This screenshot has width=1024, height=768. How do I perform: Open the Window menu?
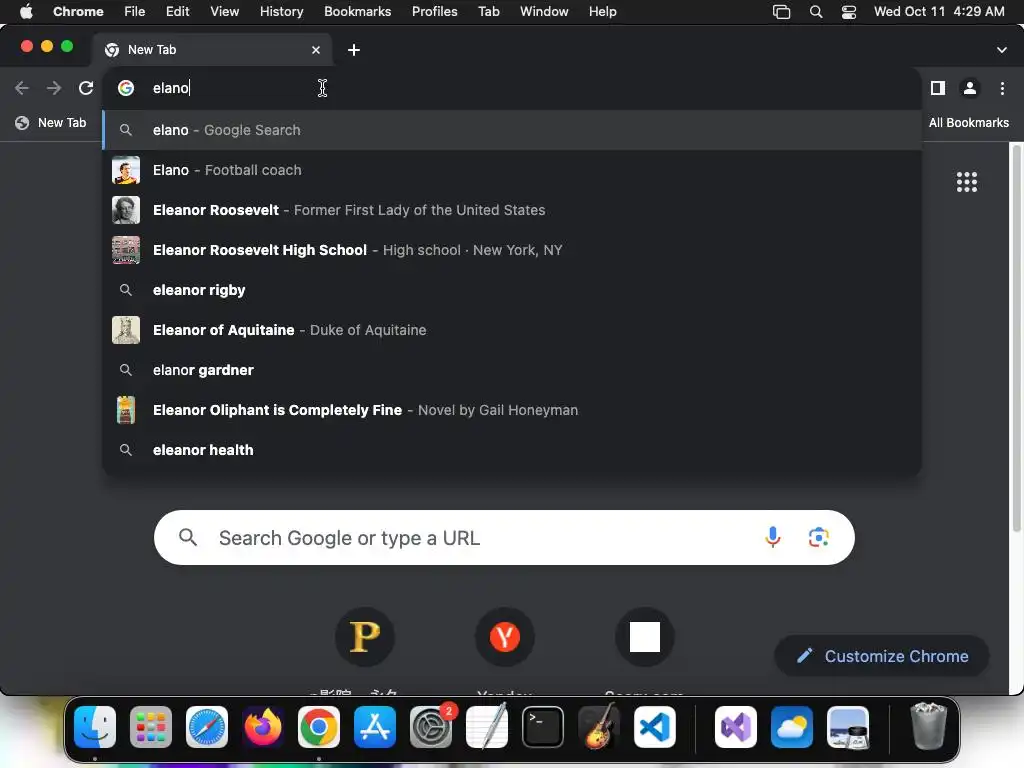tap(544, 12)
